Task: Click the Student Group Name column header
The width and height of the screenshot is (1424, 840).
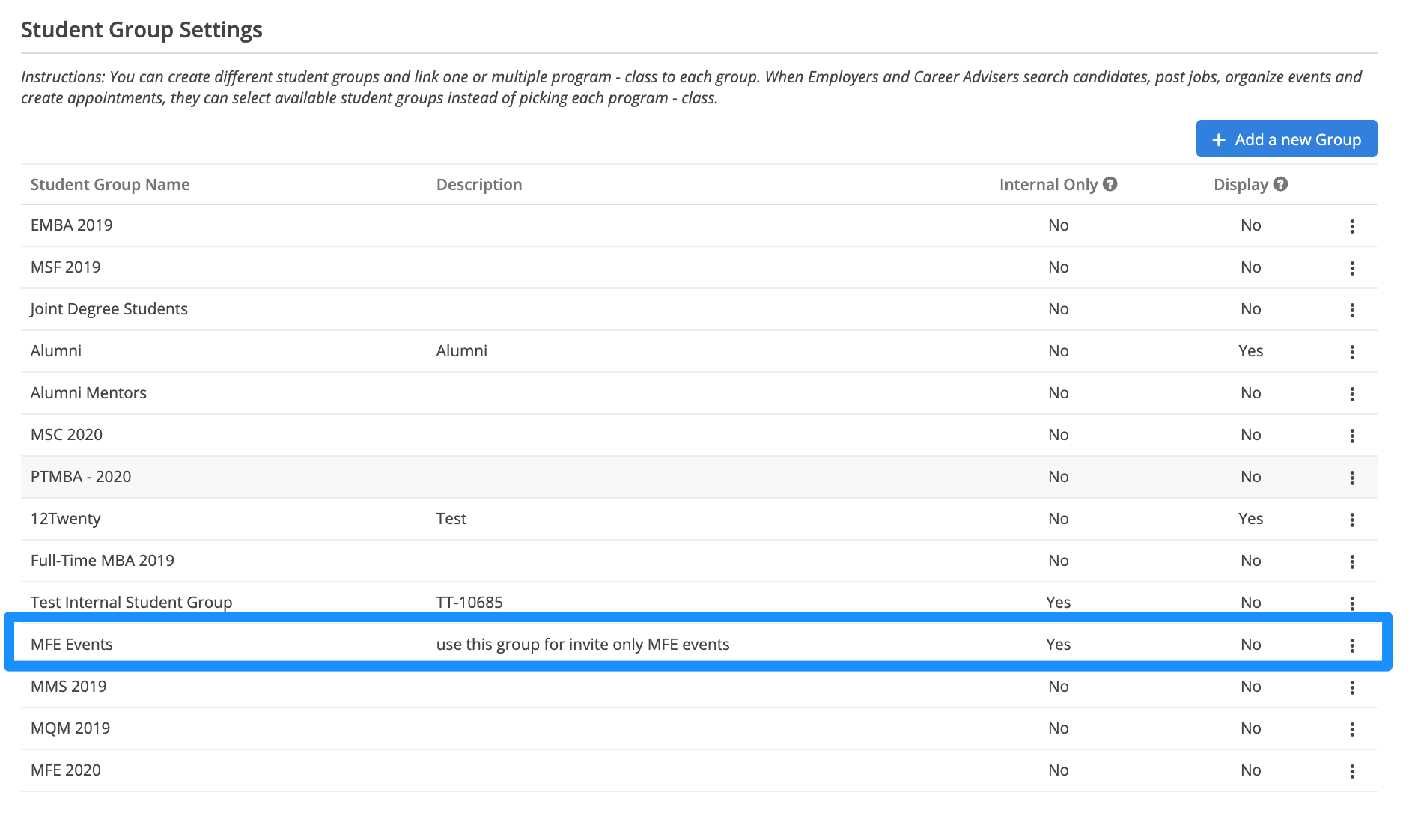Action: coord(110,185)
